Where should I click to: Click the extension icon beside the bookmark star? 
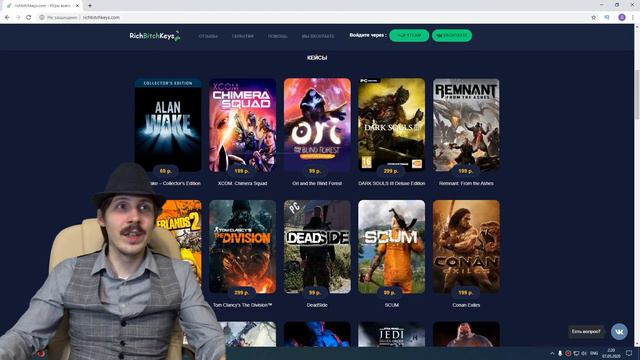pos(607,18)
